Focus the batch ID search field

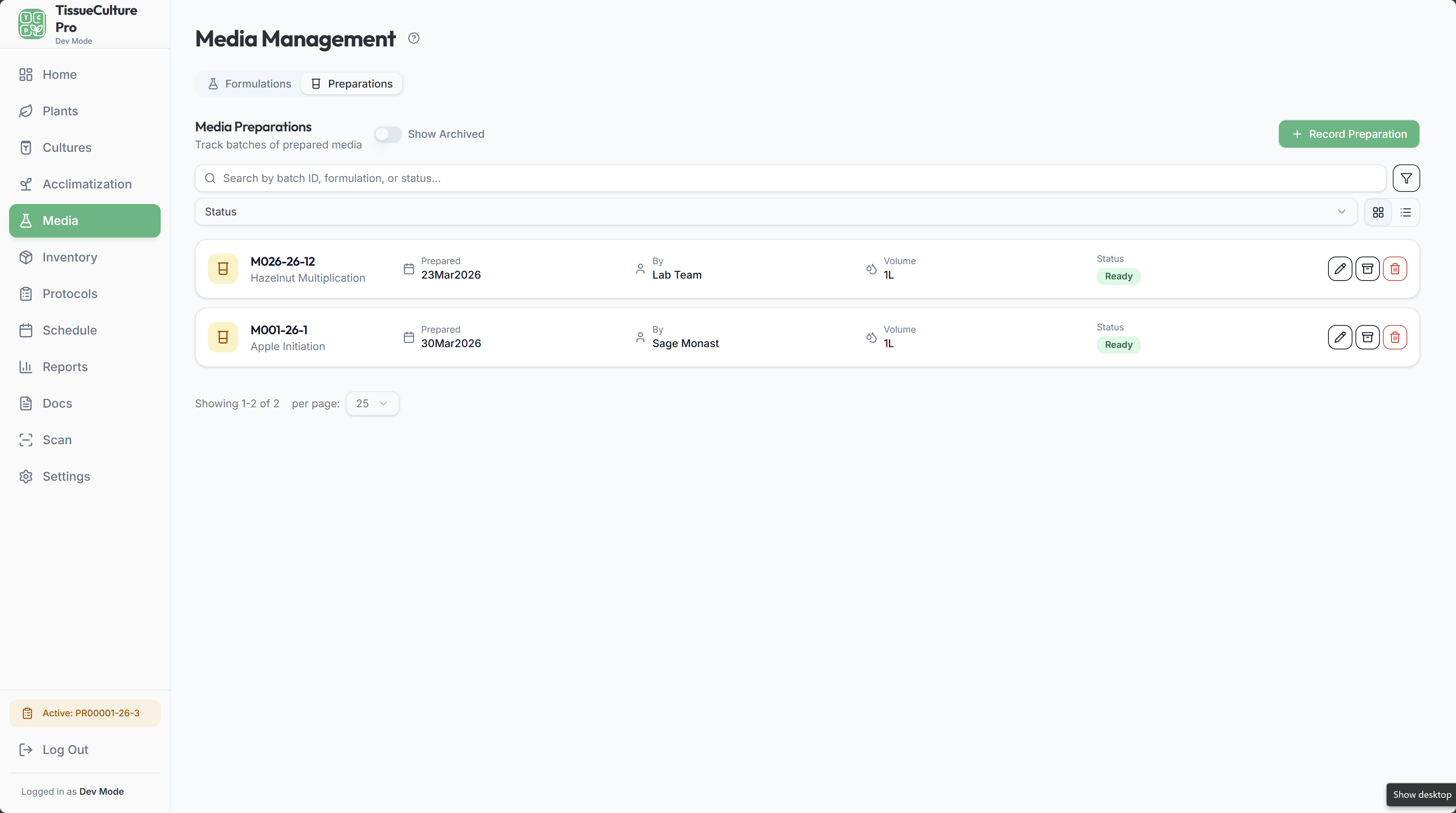point(790,179)
